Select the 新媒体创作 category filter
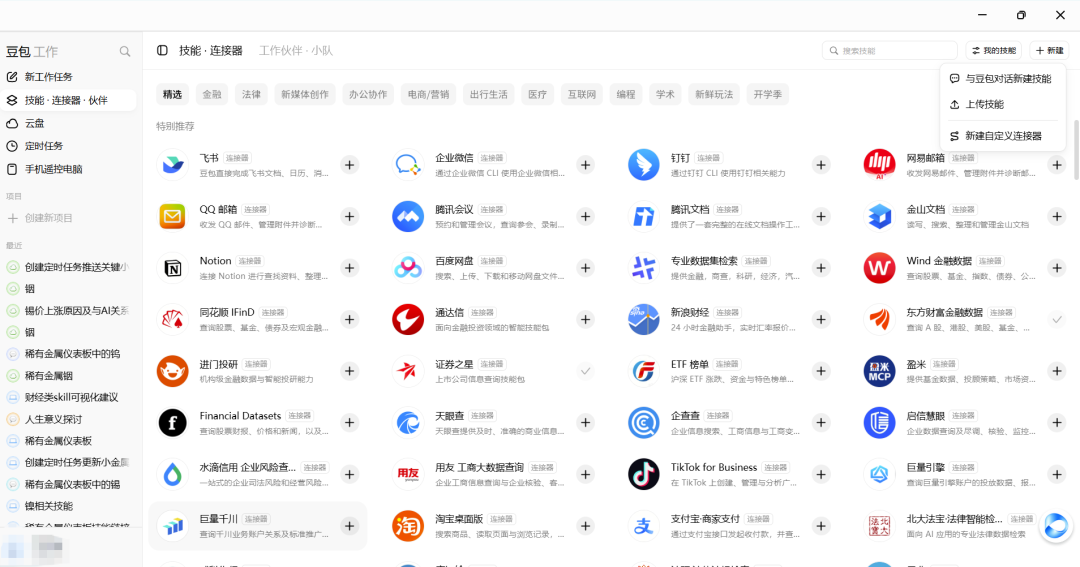Image resolution: width=1080 pixels, height=567 pixels. [305, 94]
